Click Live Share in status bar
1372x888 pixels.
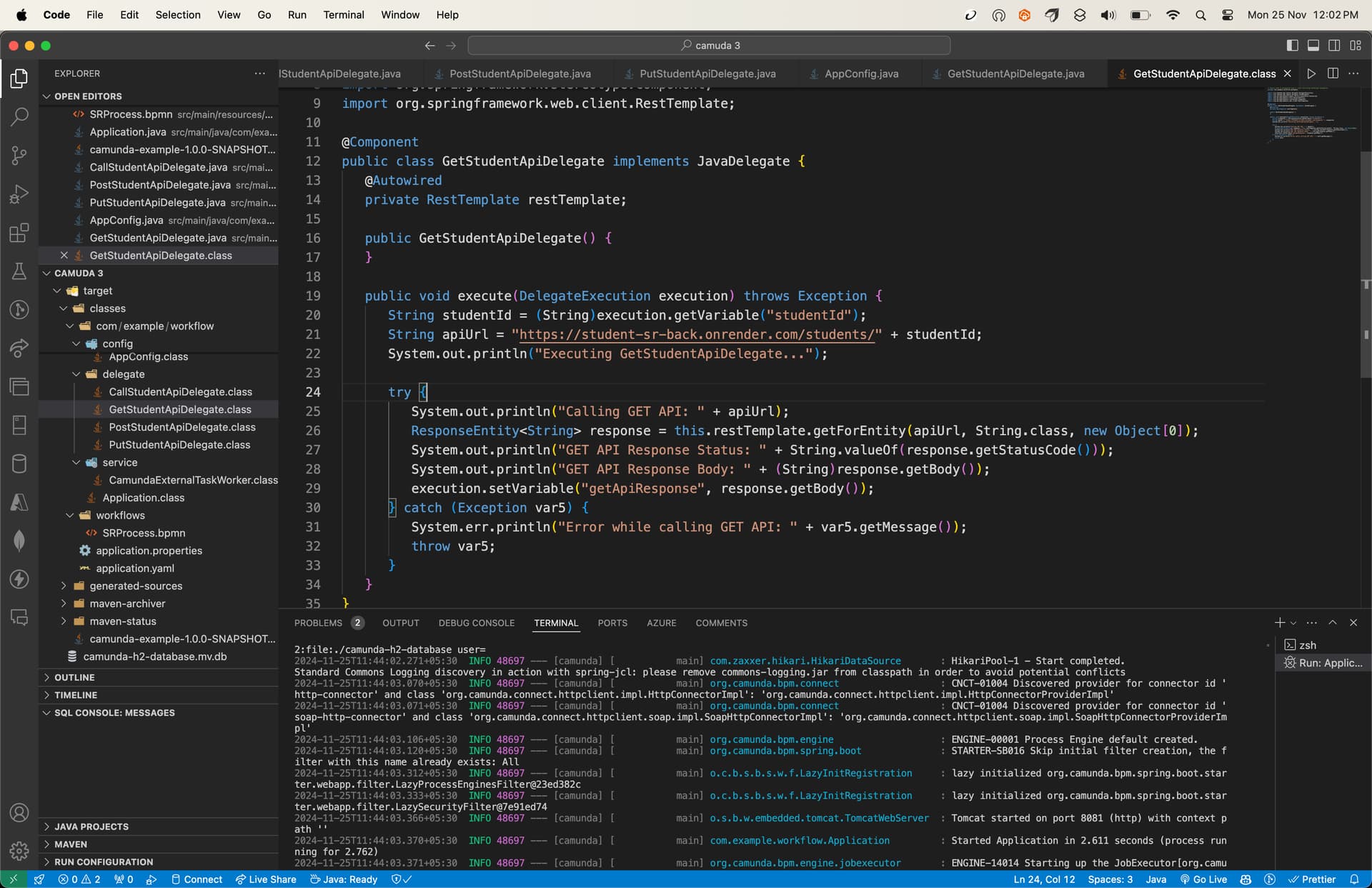(266, 879)
